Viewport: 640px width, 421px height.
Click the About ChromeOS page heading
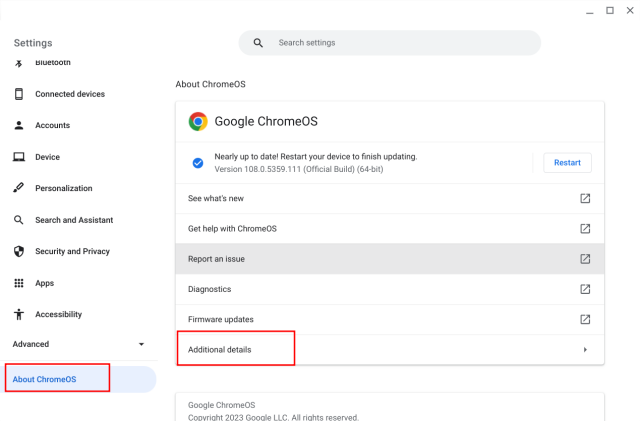(x=211, y=84)
